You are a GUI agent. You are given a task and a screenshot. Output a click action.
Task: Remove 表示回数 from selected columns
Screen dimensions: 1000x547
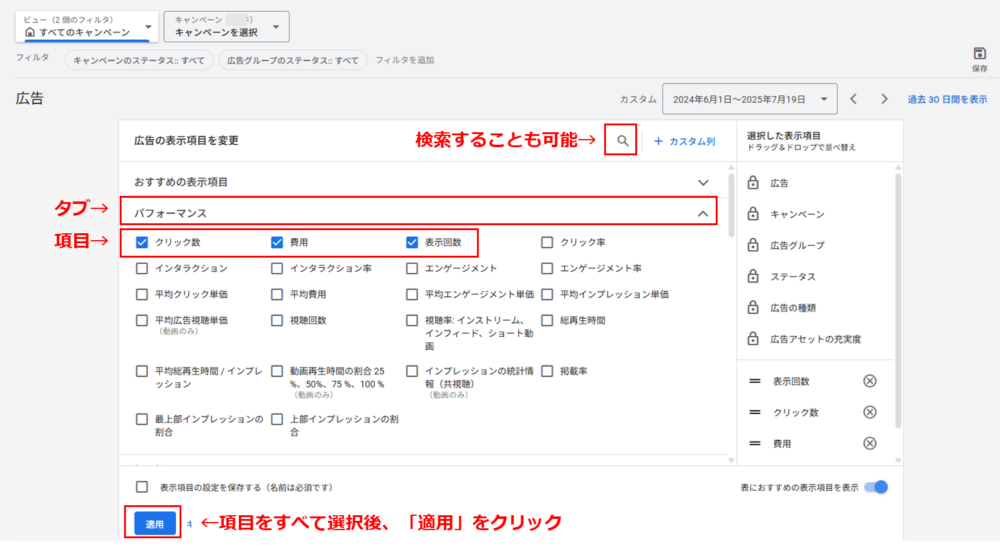[869, 381]
